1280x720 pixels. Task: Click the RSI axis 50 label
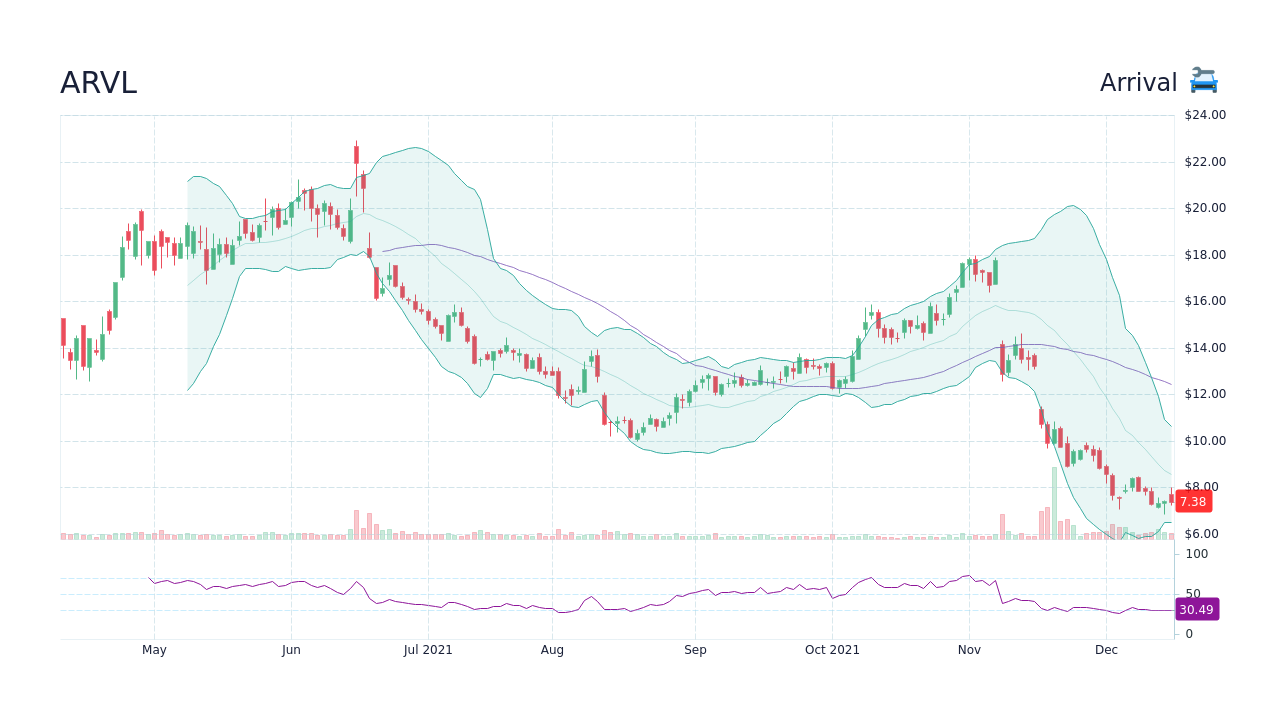coord(1193,594)
